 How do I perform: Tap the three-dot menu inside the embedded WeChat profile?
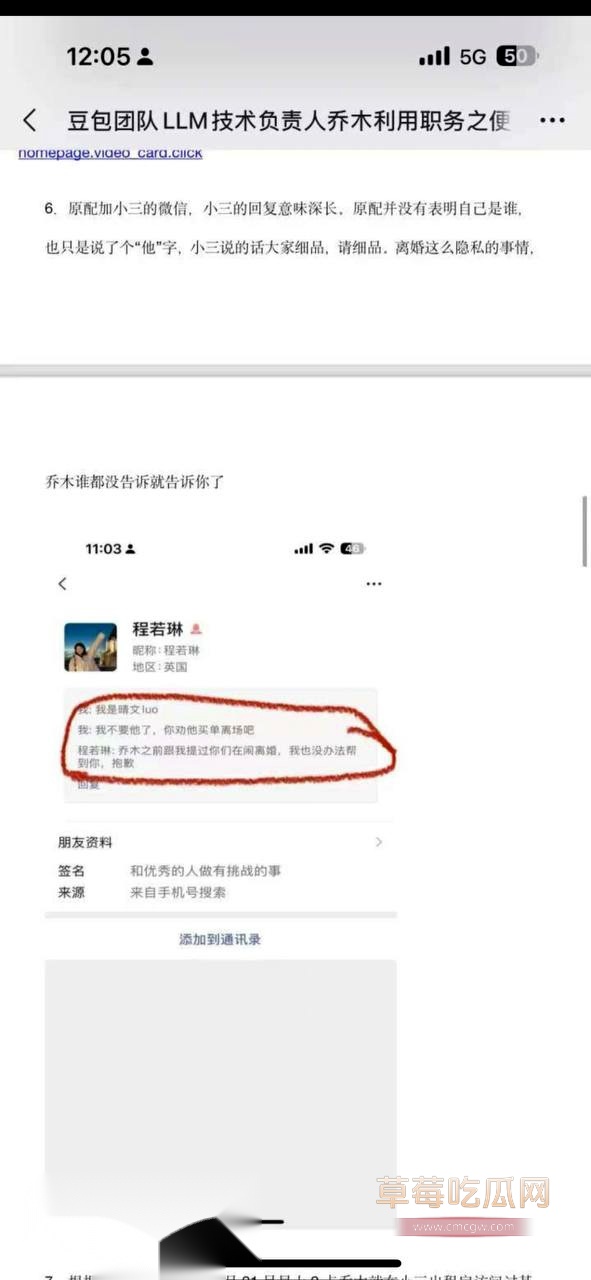click(374, 583)
